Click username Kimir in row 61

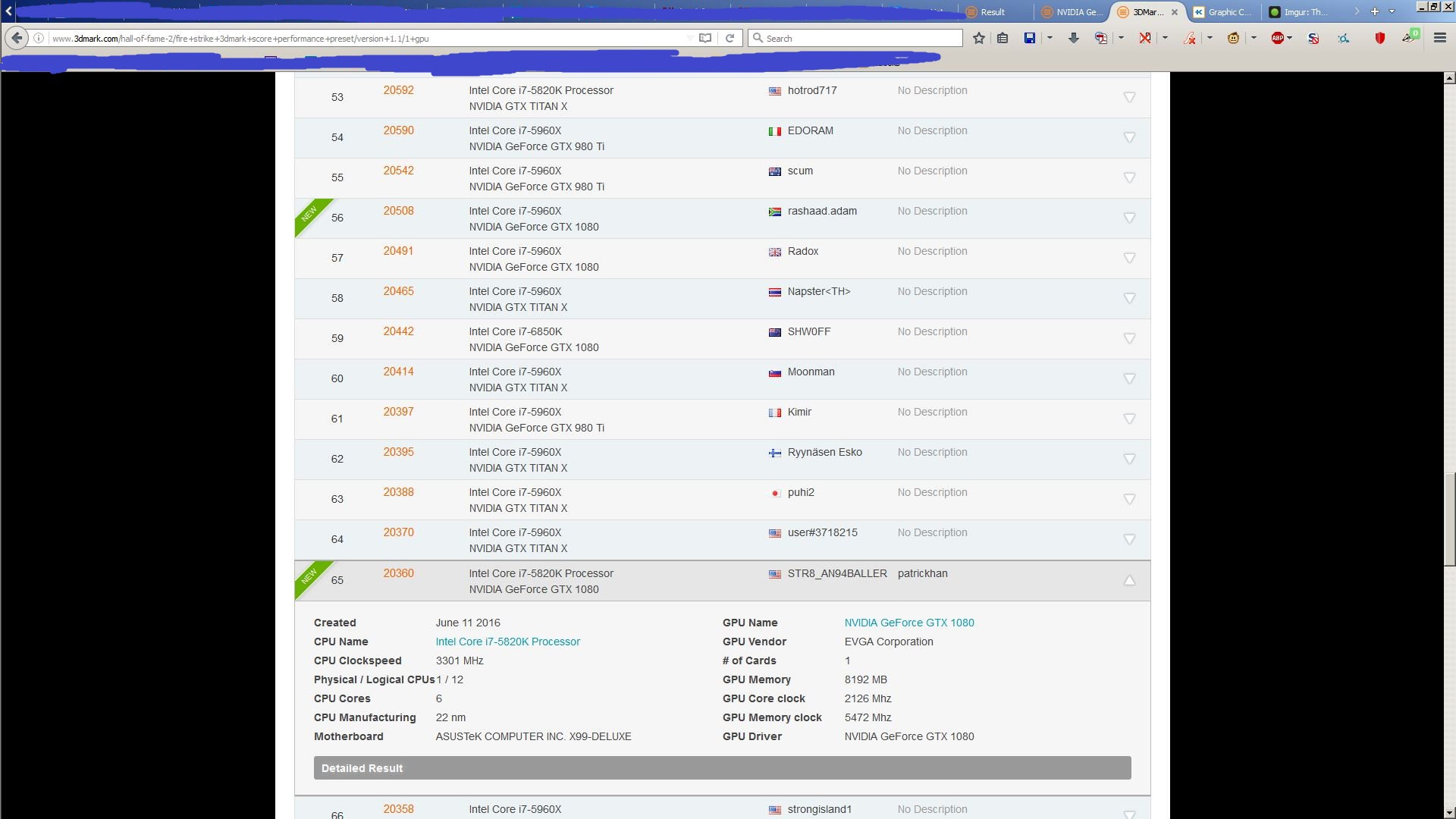(x=799, y=412)
